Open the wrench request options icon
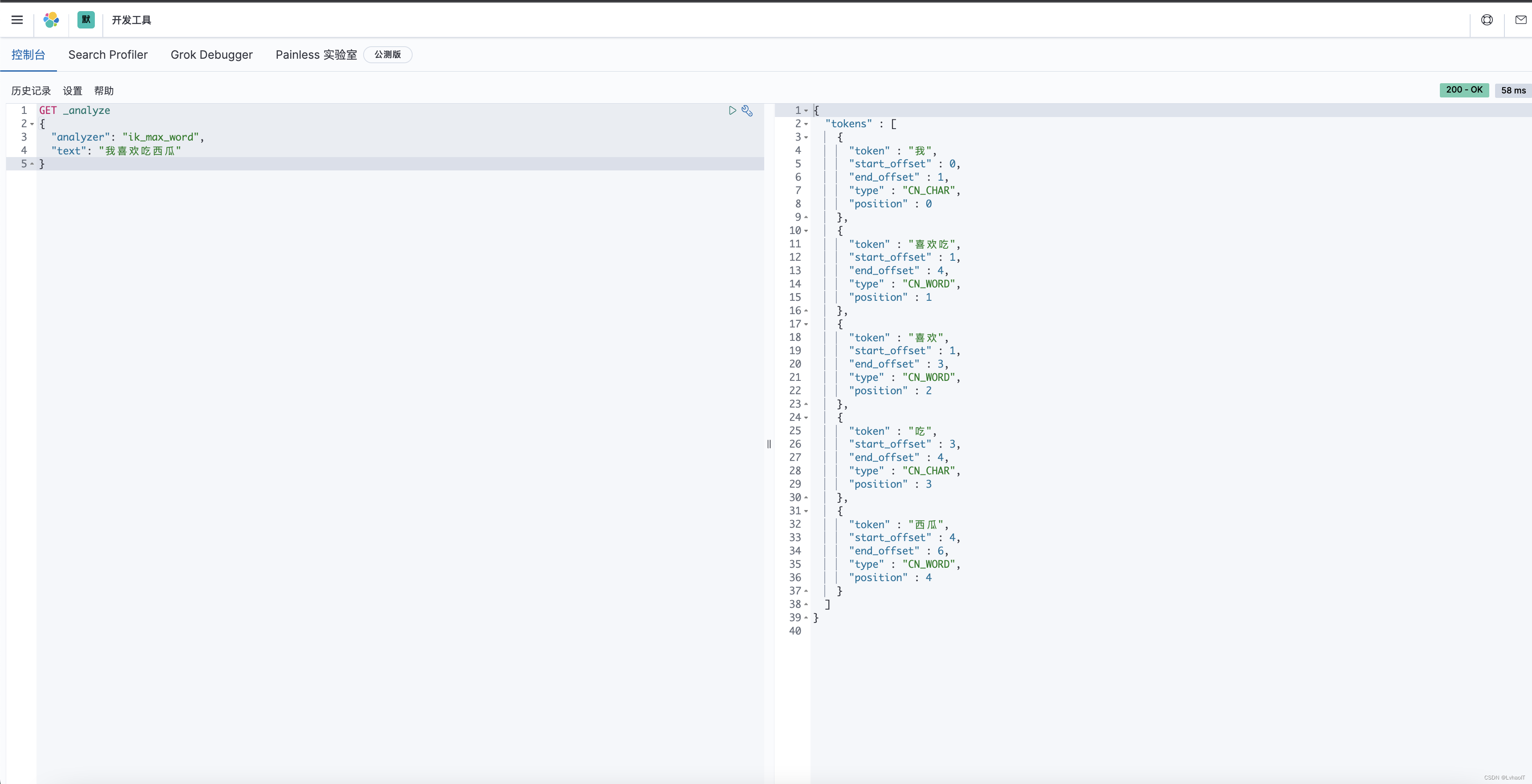The width and height of the screenshot is (1532, 784). [747, 110]
